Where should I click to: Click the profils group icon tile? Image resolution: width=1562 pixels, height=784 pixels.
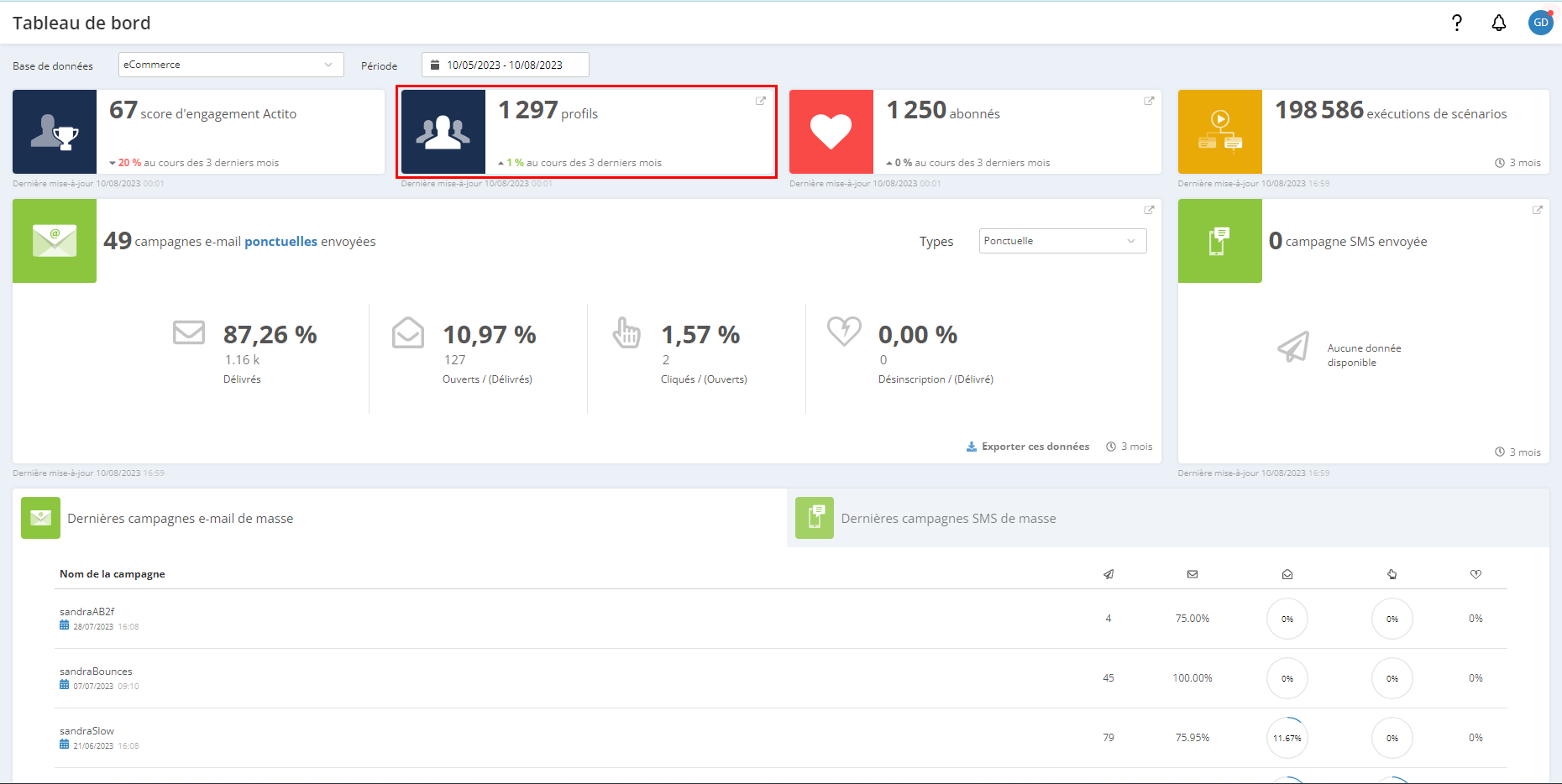(x=443, y=132)
